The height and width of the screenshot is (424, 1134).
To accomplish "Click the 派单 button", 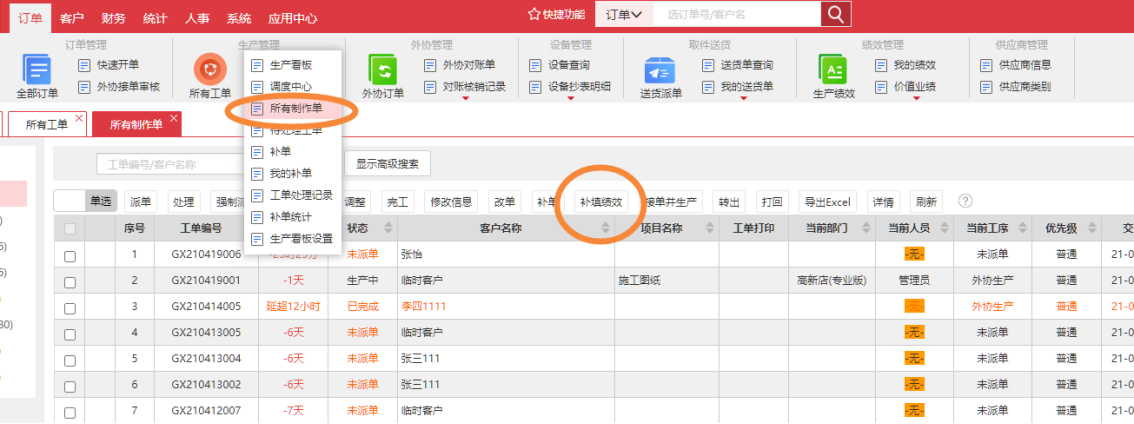I will 142,202.
